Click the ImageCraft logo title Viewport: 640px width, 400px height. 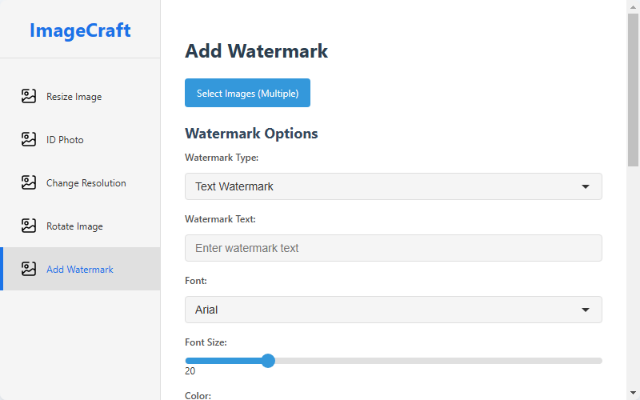[80, 30]
